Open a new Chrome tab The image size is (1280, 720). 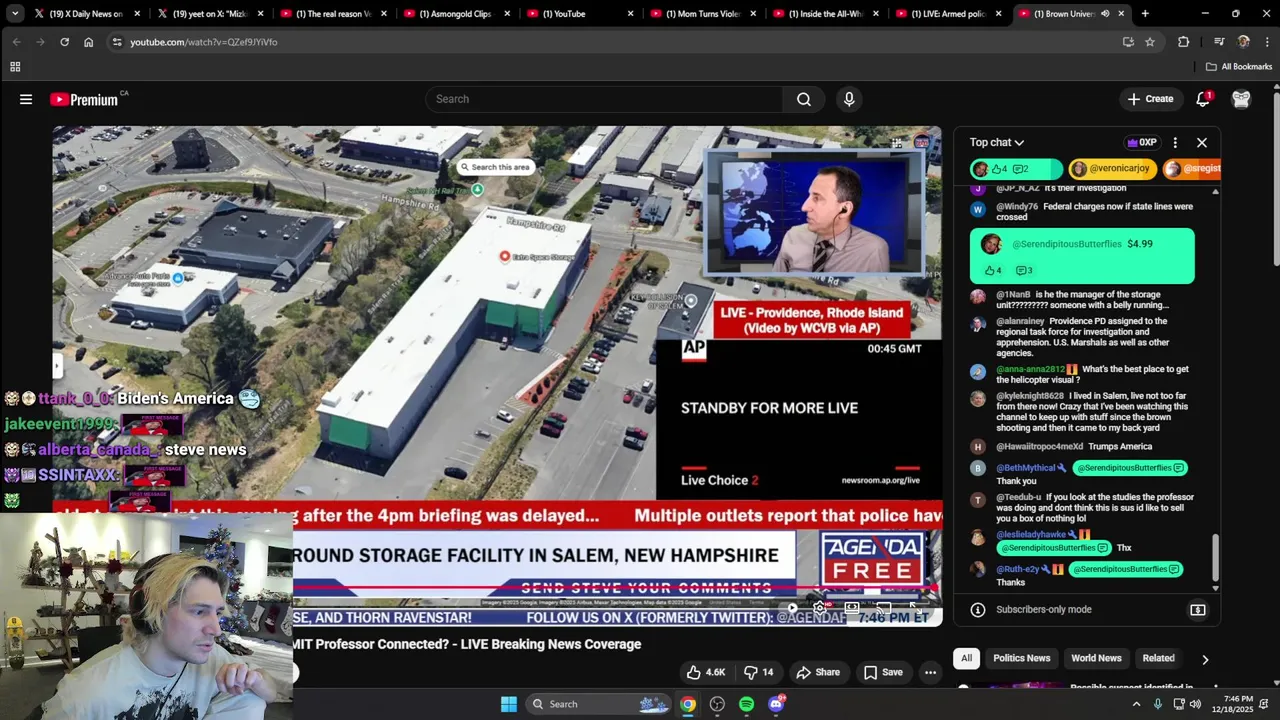click(x=1145, y=14)
